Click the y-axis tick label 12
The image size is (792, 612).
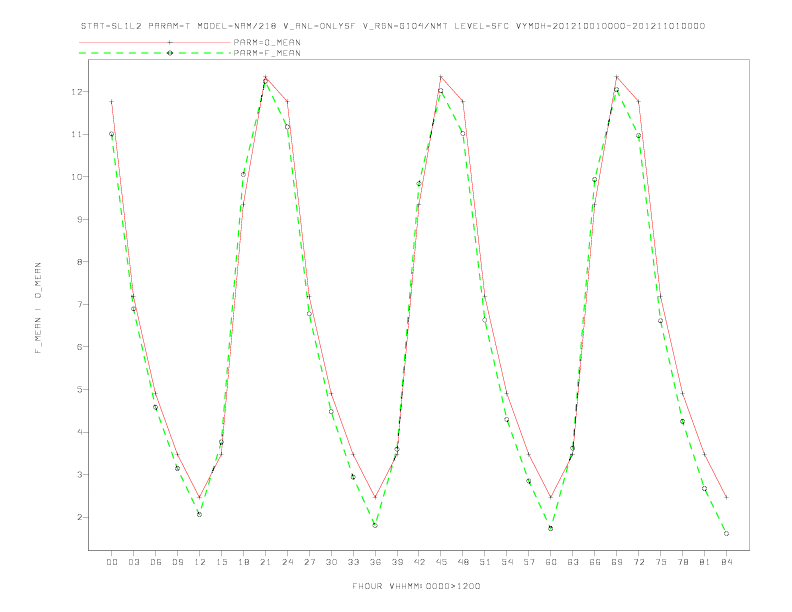77,92
